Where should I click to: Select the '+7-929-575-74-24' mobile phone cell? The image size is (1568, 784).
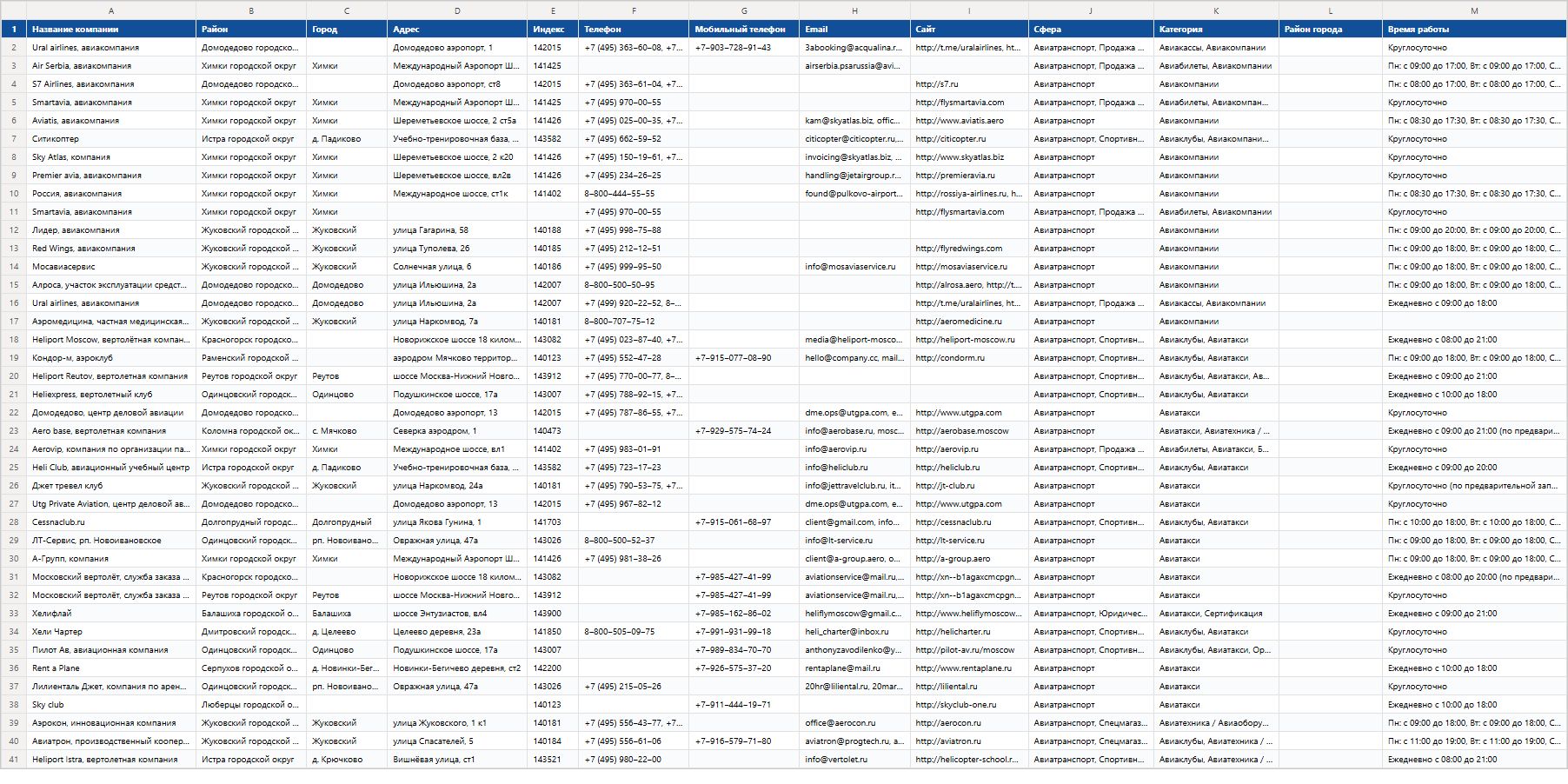744,431
